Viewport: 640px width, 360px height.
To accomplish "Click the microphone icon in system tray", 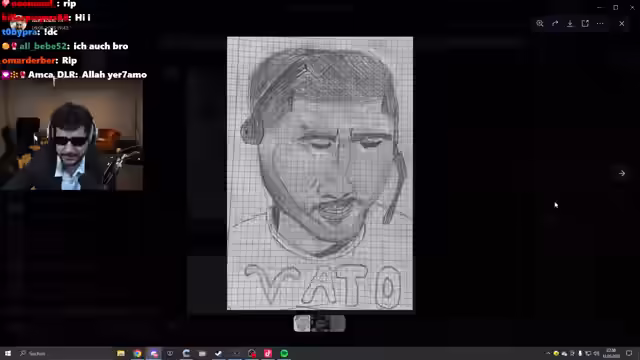I will coord(580,353).
